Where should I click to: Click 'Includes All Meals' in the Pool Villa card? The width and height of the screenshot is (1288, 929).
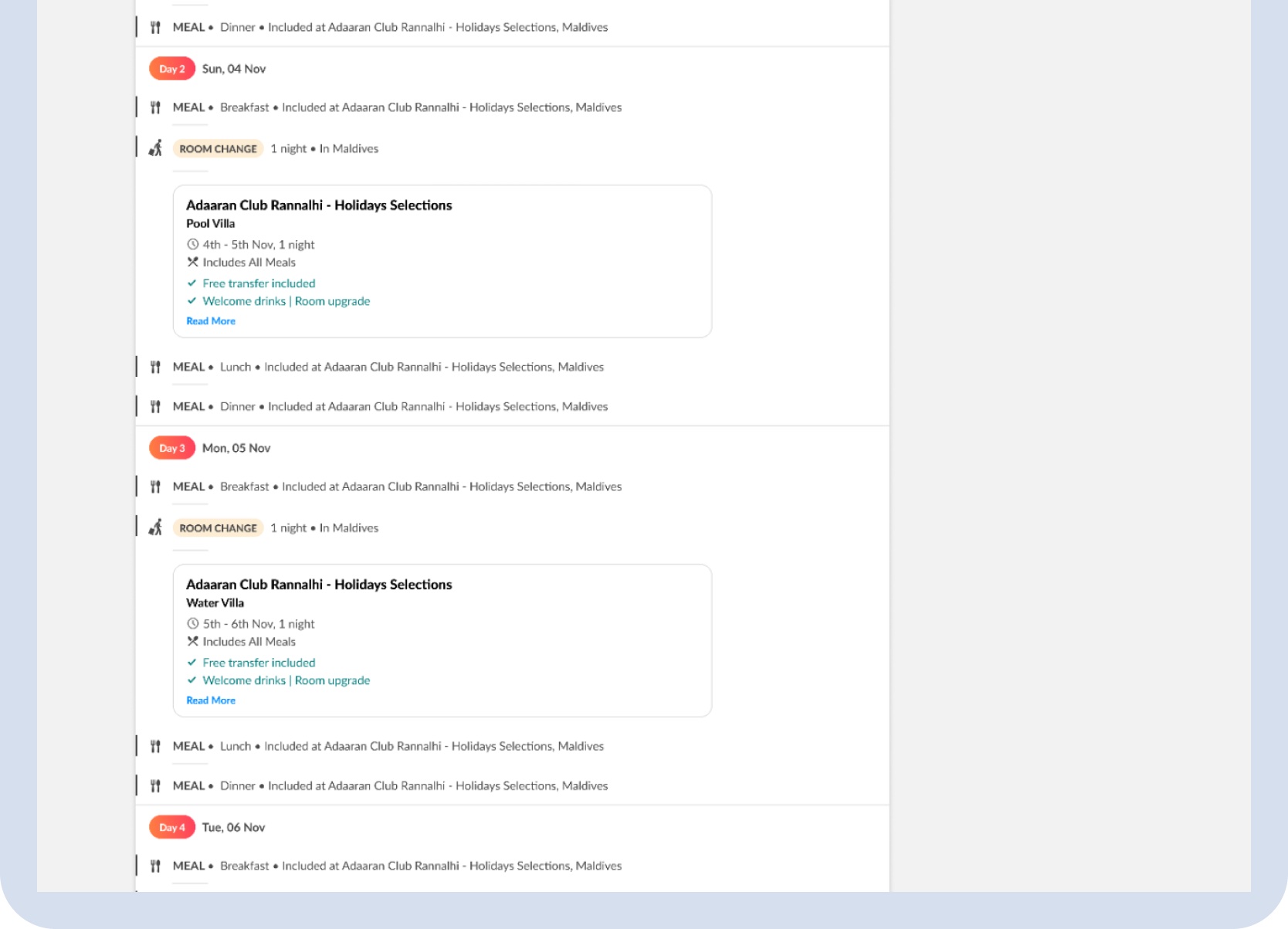(249, 263)
